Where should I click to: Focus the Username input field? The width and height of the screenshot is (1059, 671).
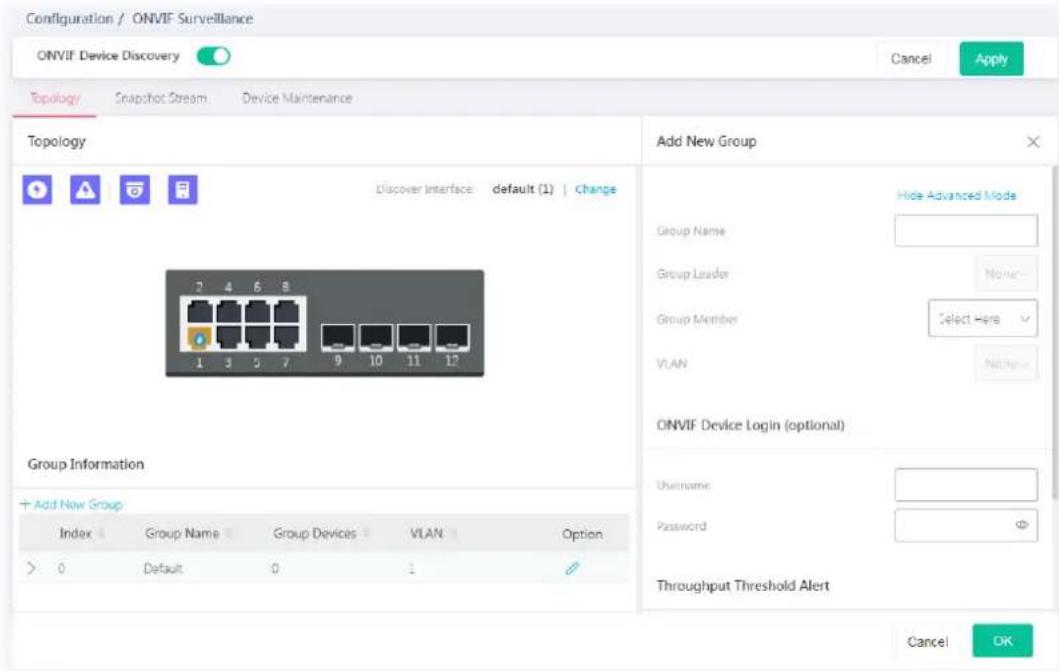[966, 485]
